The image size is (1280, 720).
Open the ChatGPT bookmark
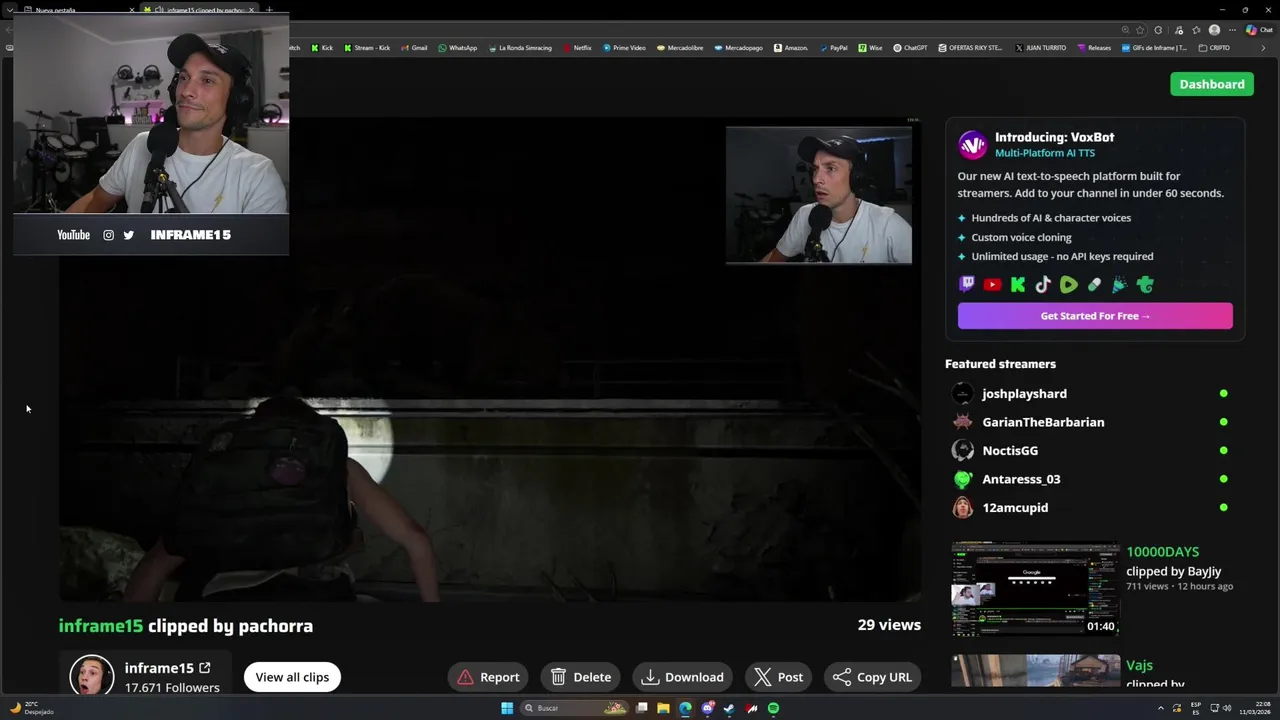pos(910,48)
